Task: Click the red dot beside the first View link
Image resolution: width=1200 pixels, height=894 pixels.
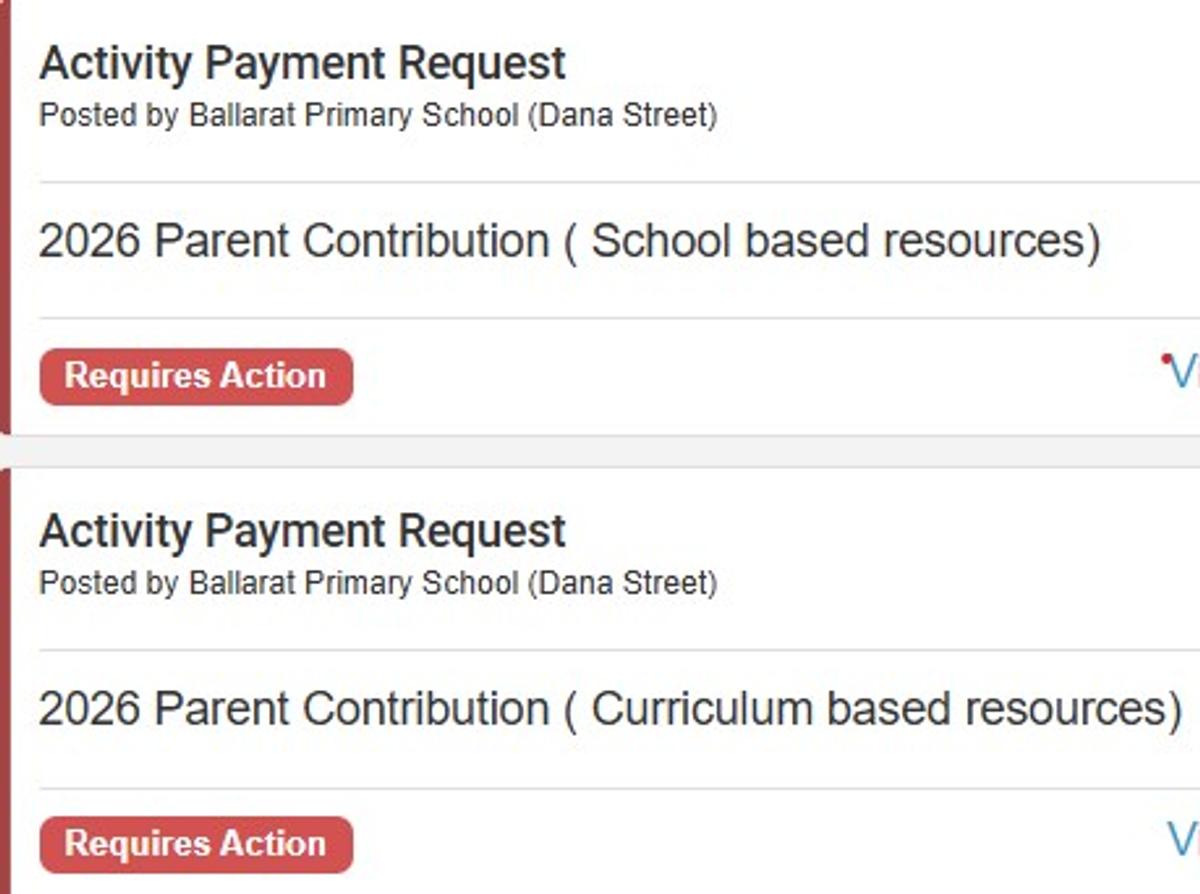Action: 1166,358
